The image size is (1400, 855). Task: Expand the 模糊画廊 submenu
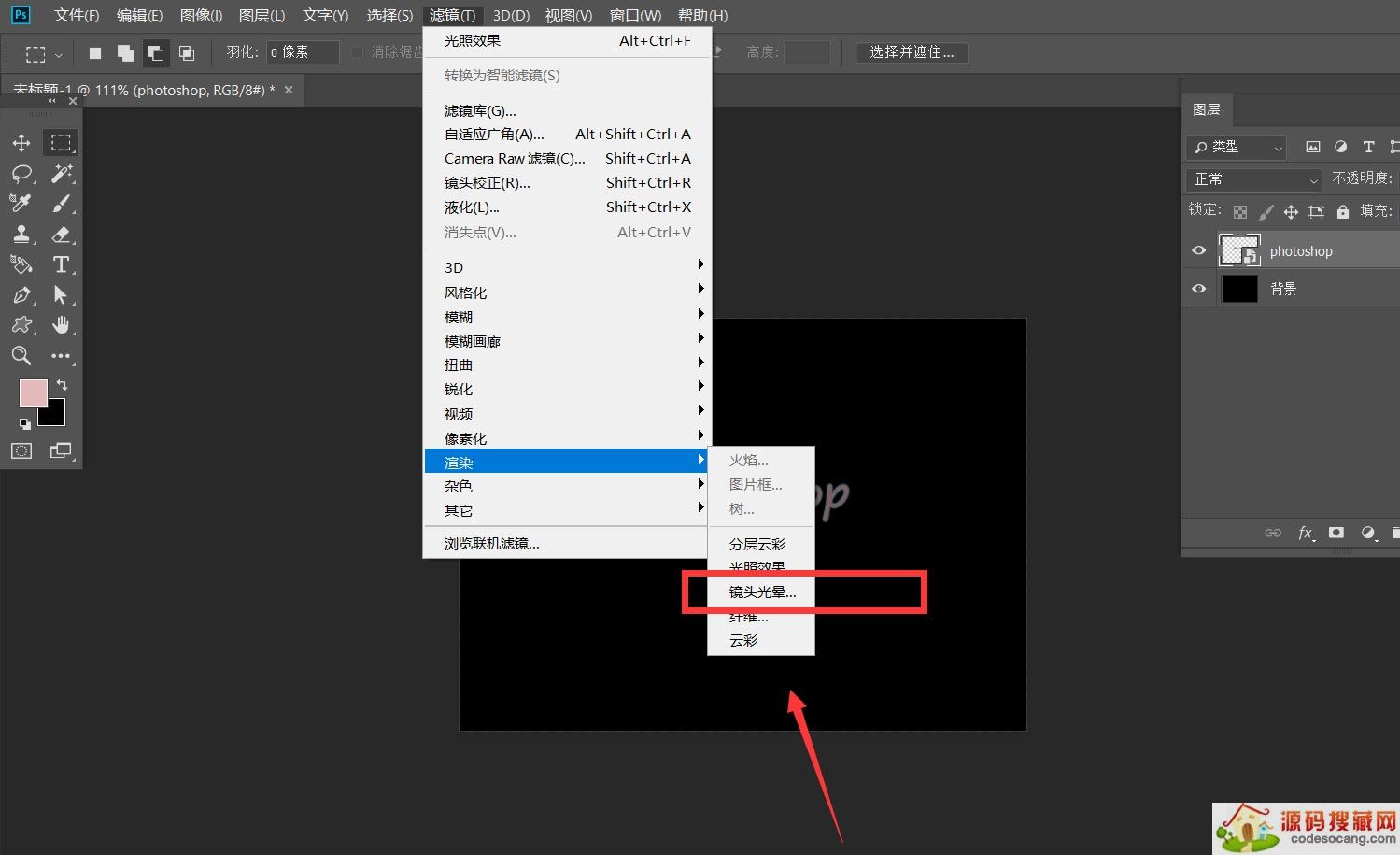pyautogui.click(x=568, y=341)
